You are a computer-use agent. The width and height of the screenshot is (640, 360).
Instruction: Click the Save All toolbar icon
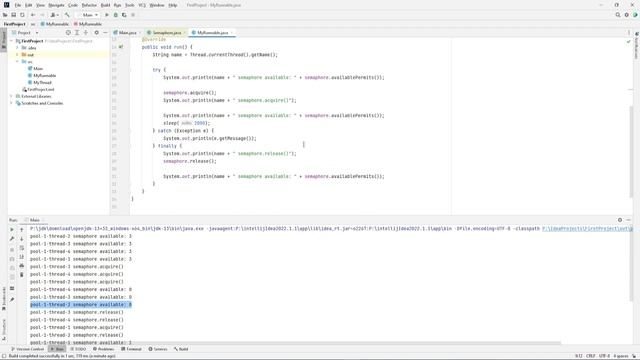13,15
